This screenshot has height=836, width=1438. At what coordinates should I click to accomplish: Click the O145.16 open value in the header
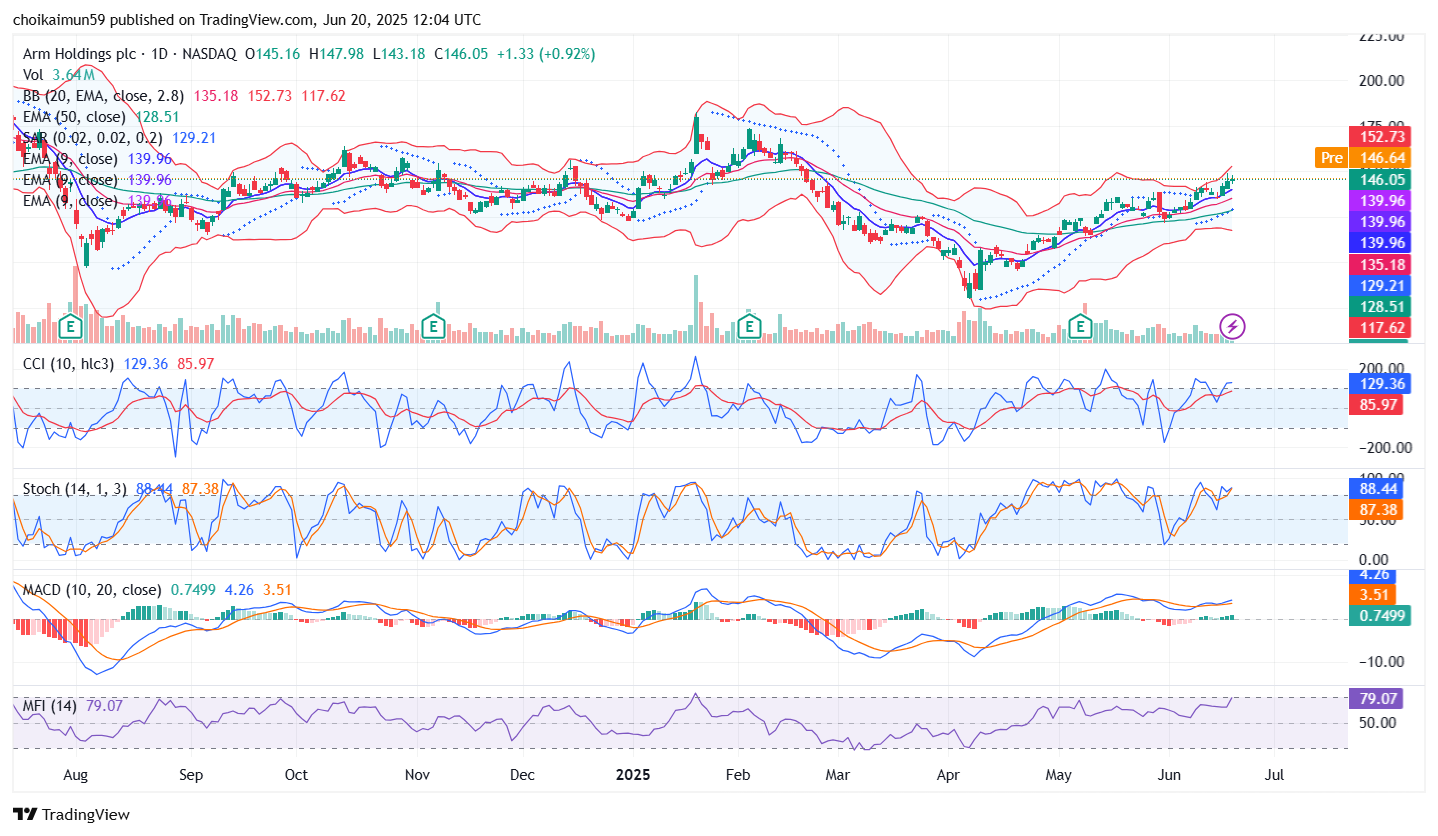pos(274,54)
